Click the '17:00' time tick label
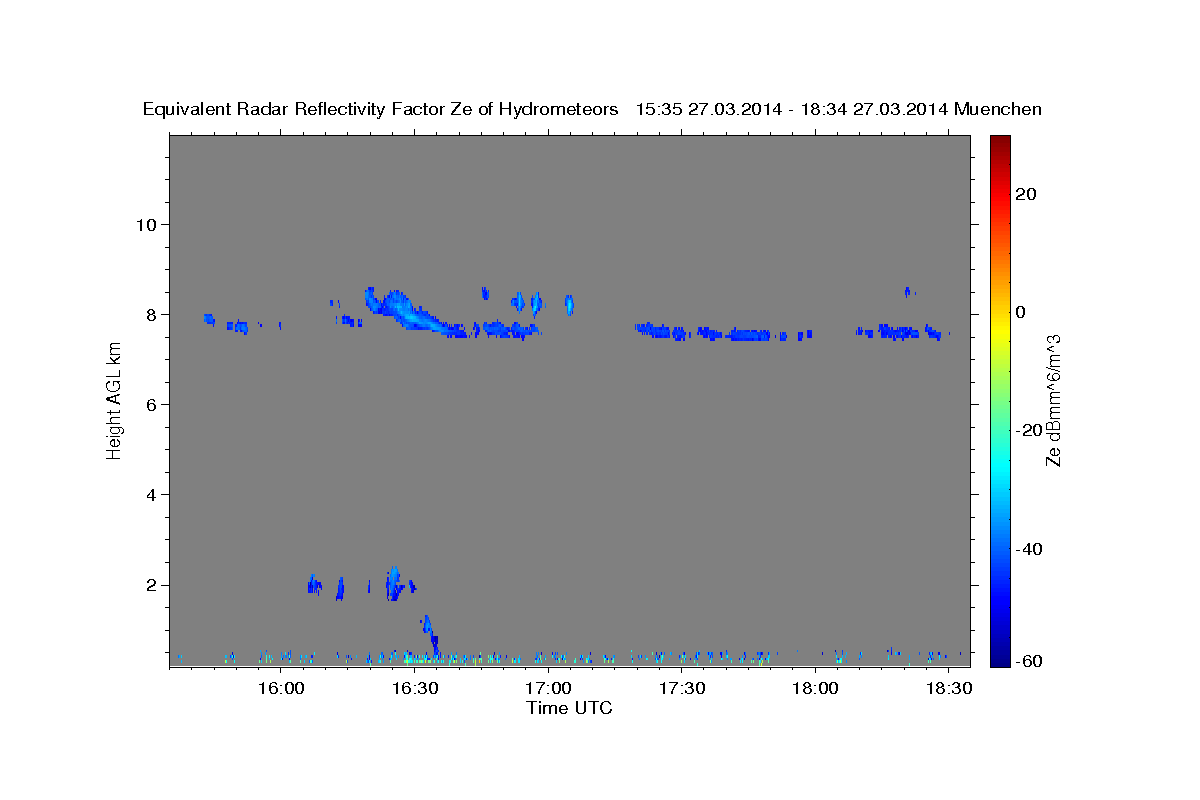1200x800 pixels. tap(548, 689)
